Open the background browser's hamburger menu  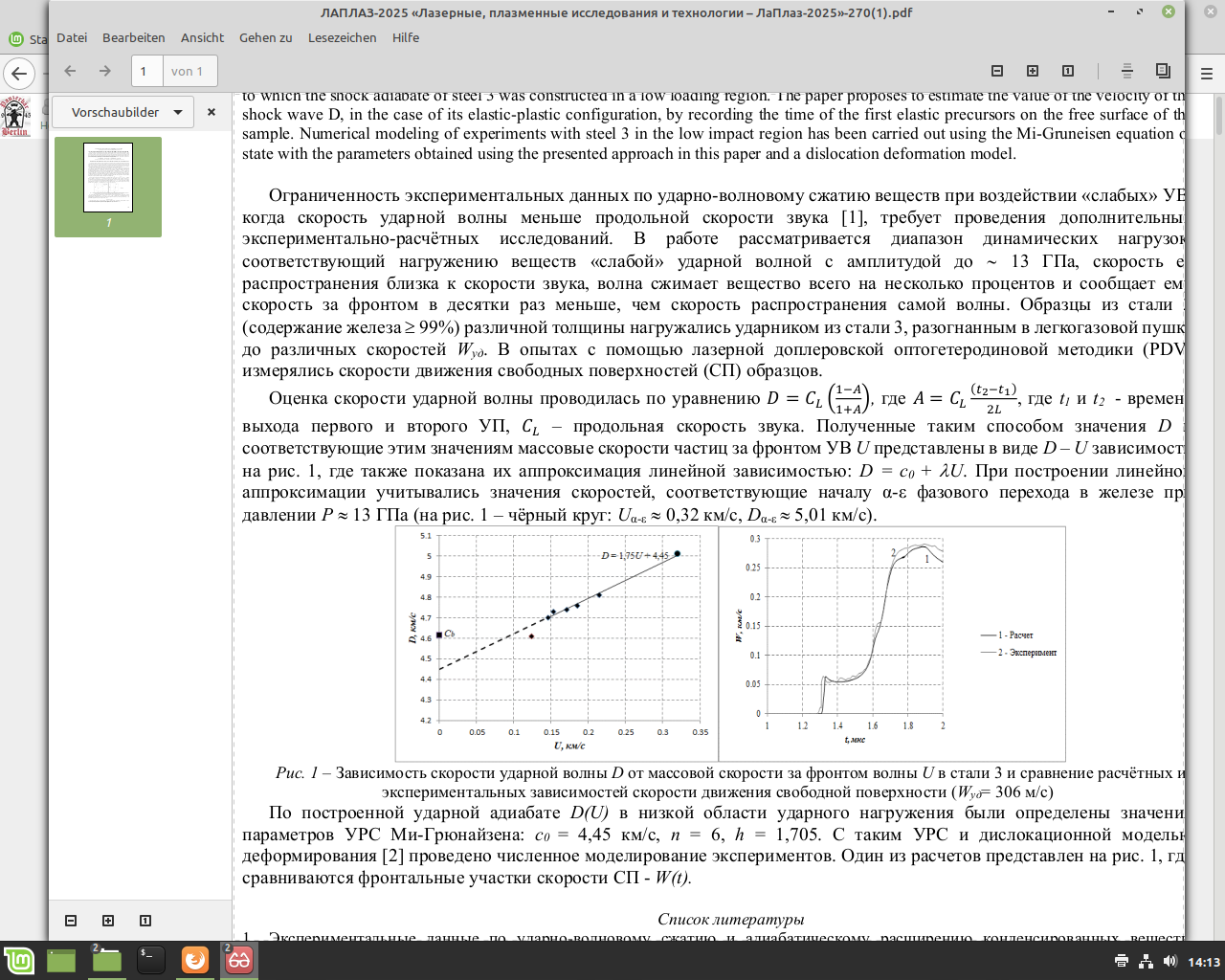[x=1207, y=73]
